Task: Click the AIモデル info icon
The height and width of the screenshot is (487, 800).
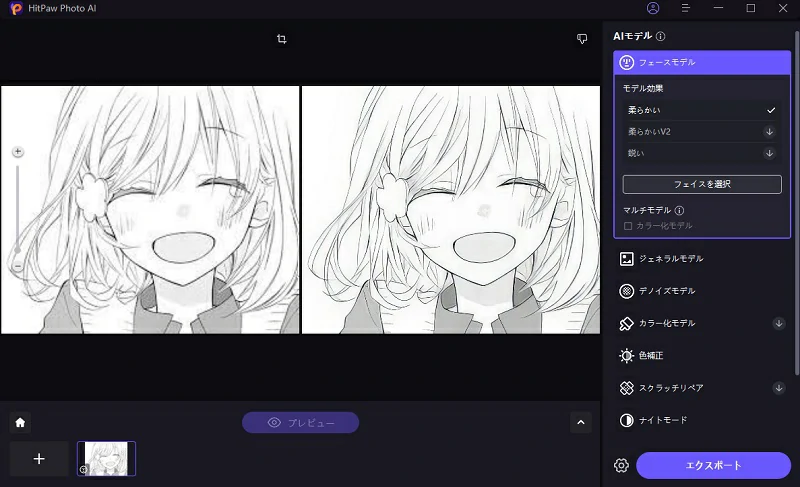Action: tap(661, 36)
